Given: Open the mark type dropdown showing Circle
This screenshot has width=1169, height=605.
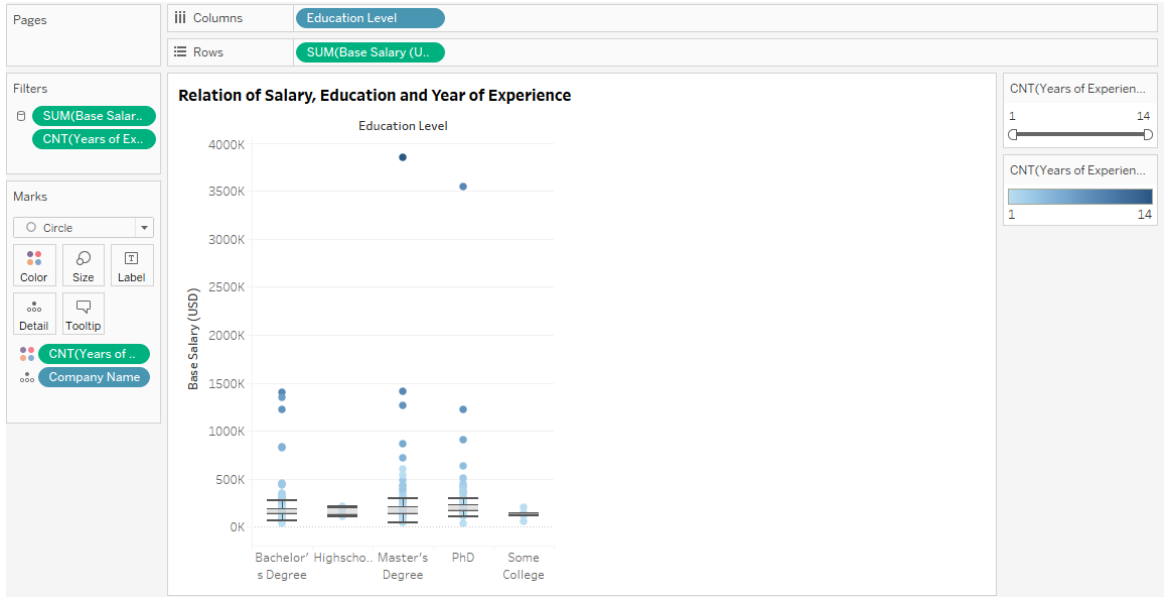Looking at the screenshot, I should point(144,227).
